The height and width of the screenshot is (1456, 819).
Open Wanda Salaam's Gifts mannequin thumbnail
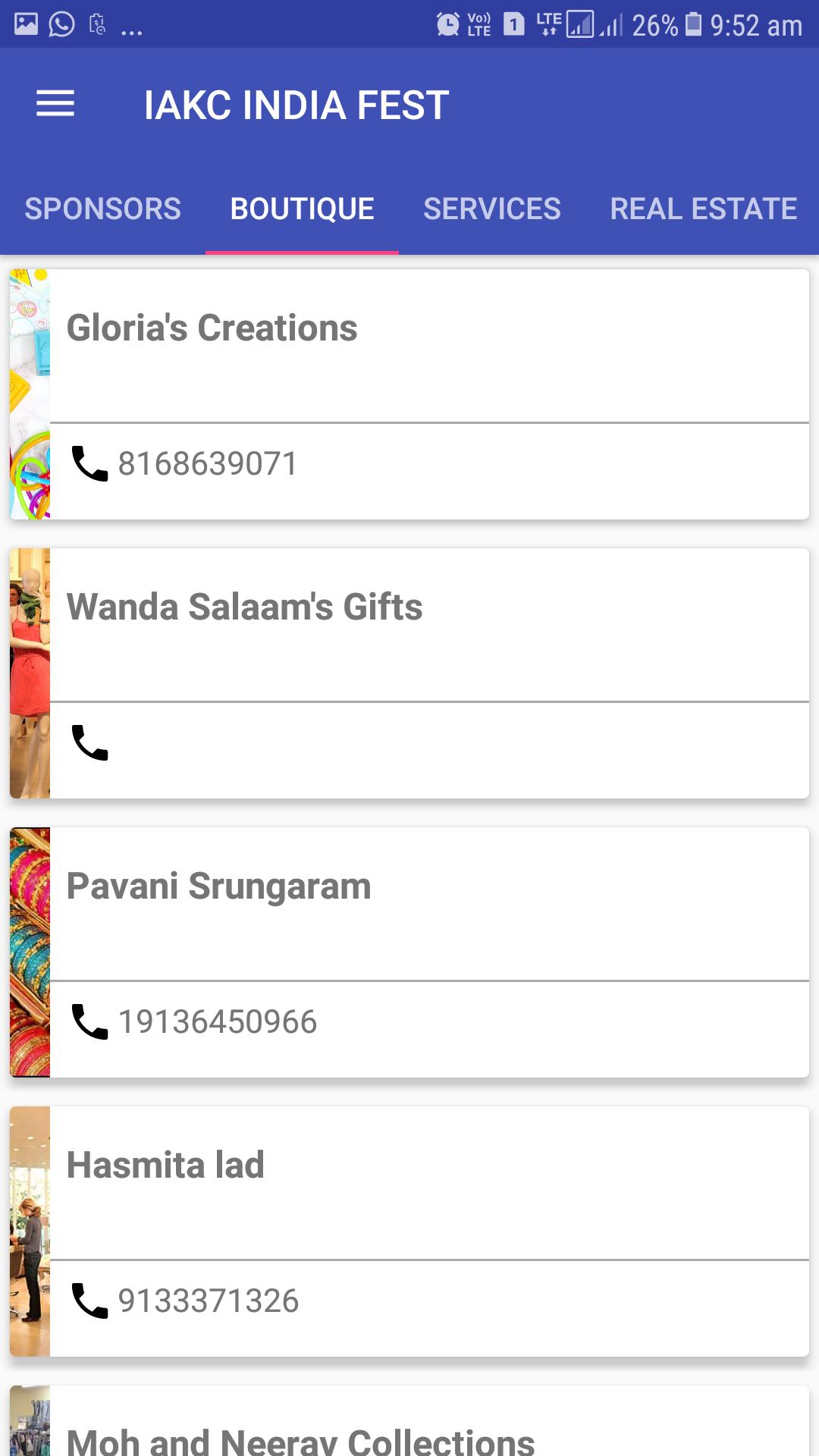click(x=30, y=673)
